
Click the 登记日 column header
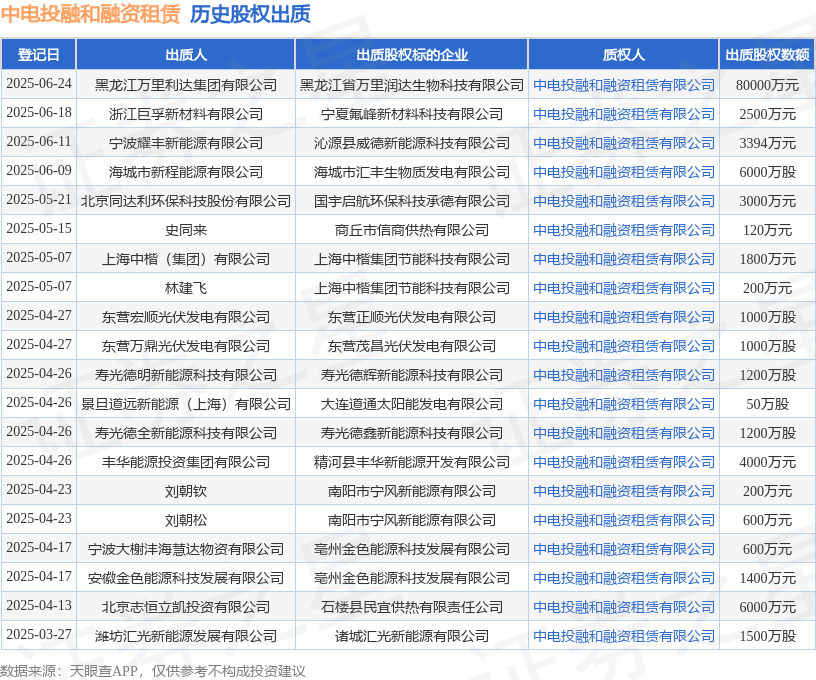click(39, 55)
